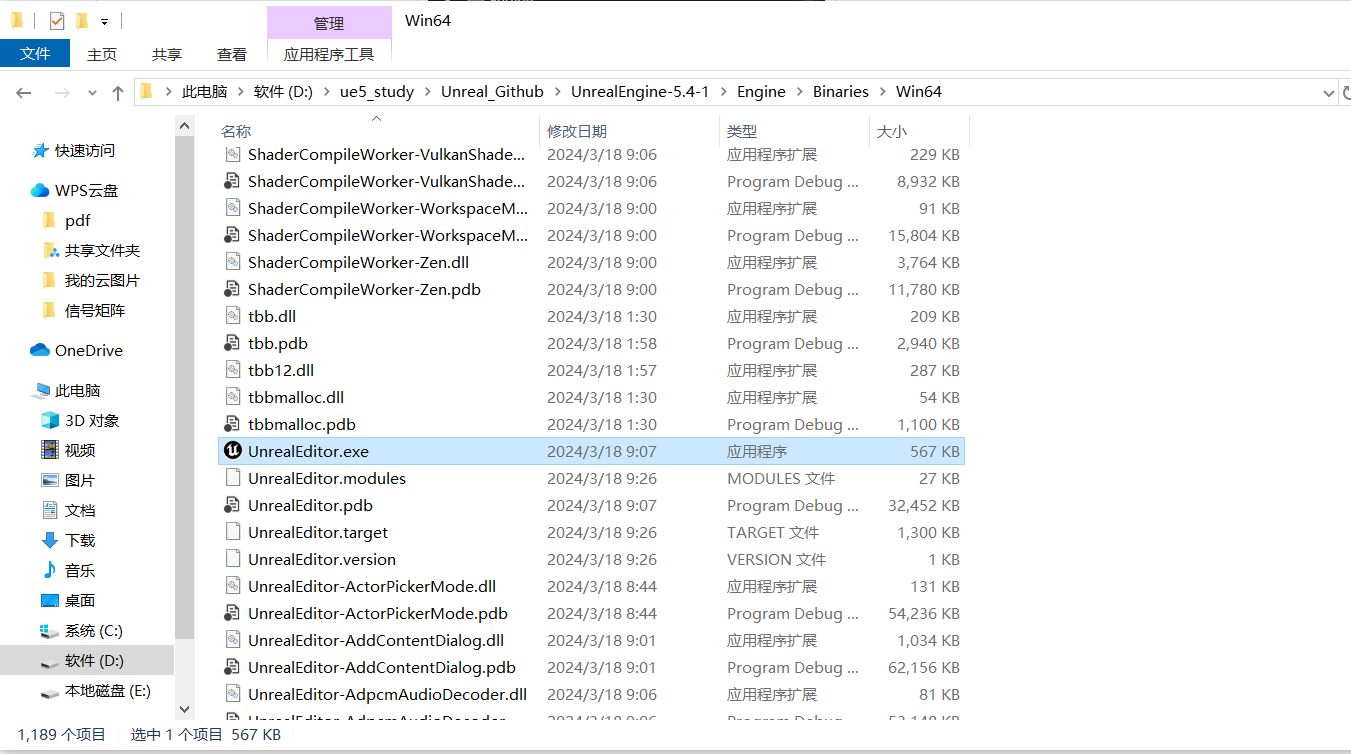The image size is (1351, 754).
Task: Click the Quick Access star icon
Action: (41, 150)
